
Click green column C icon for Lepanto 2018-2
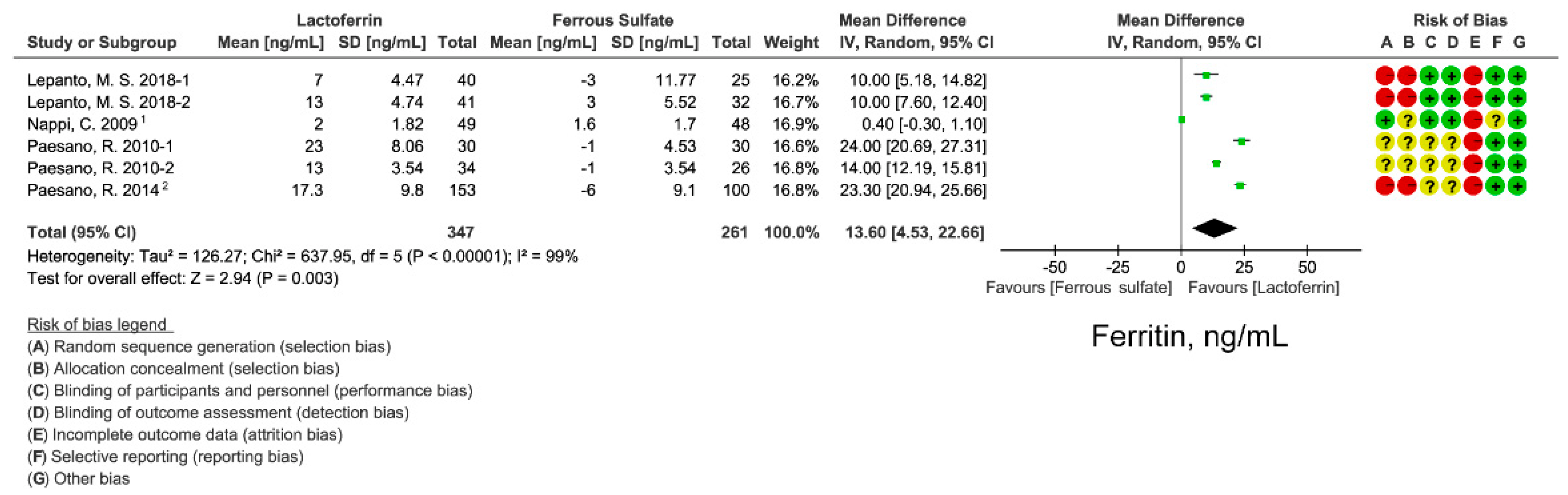[1429, 98]
